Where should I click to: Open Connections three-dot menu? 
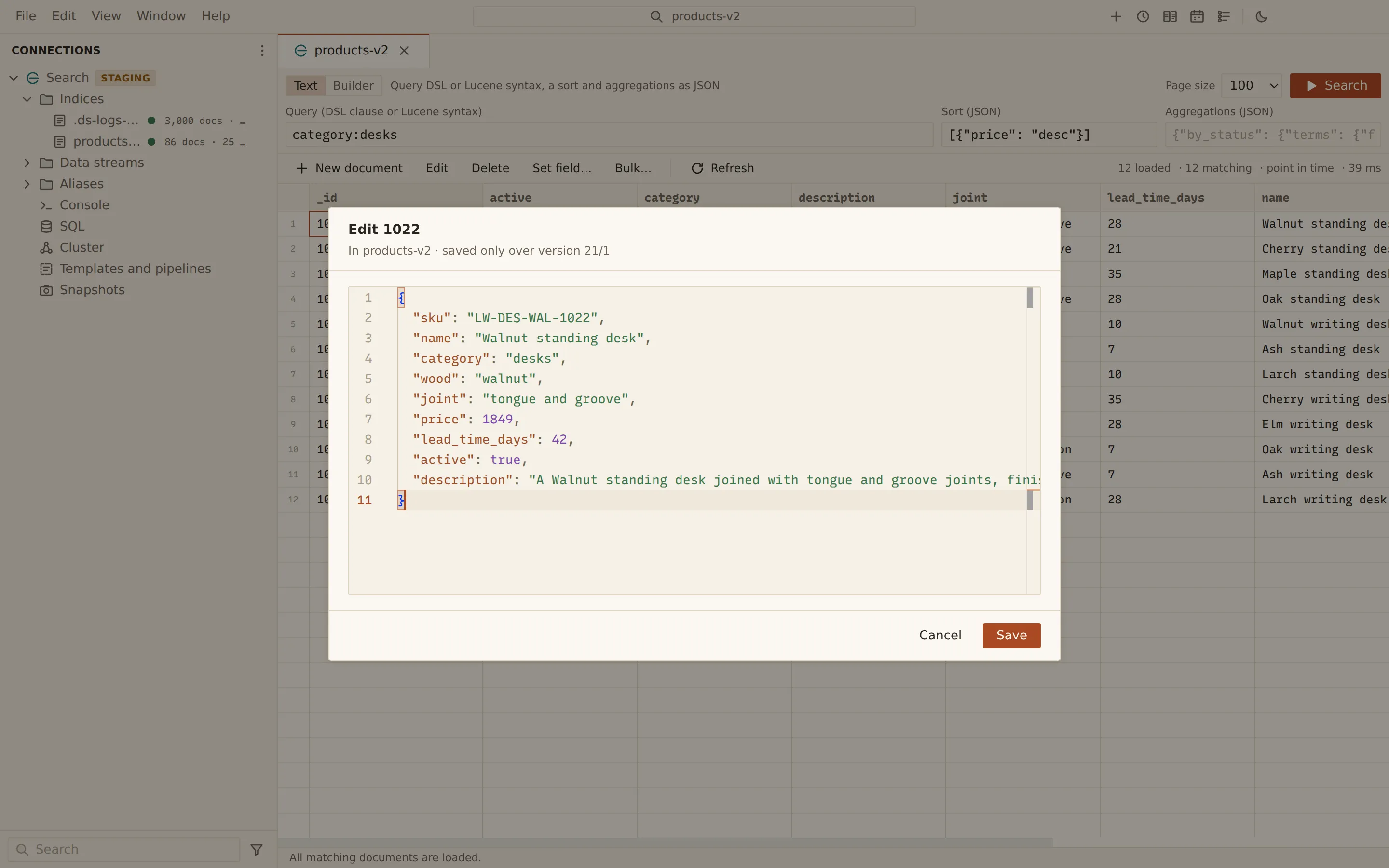click(x=262, y=51)
